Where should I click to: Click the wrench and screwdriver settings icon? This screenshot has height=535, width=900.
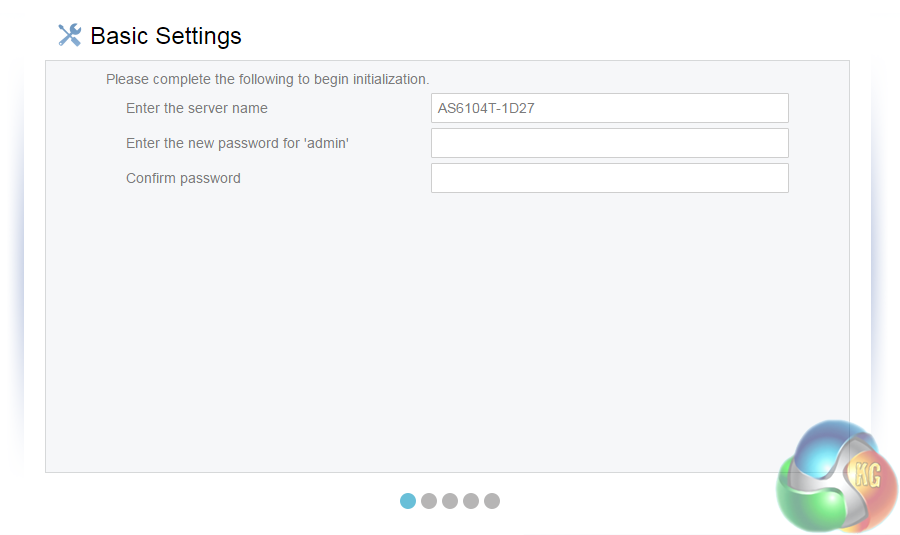tap(69, 36)
